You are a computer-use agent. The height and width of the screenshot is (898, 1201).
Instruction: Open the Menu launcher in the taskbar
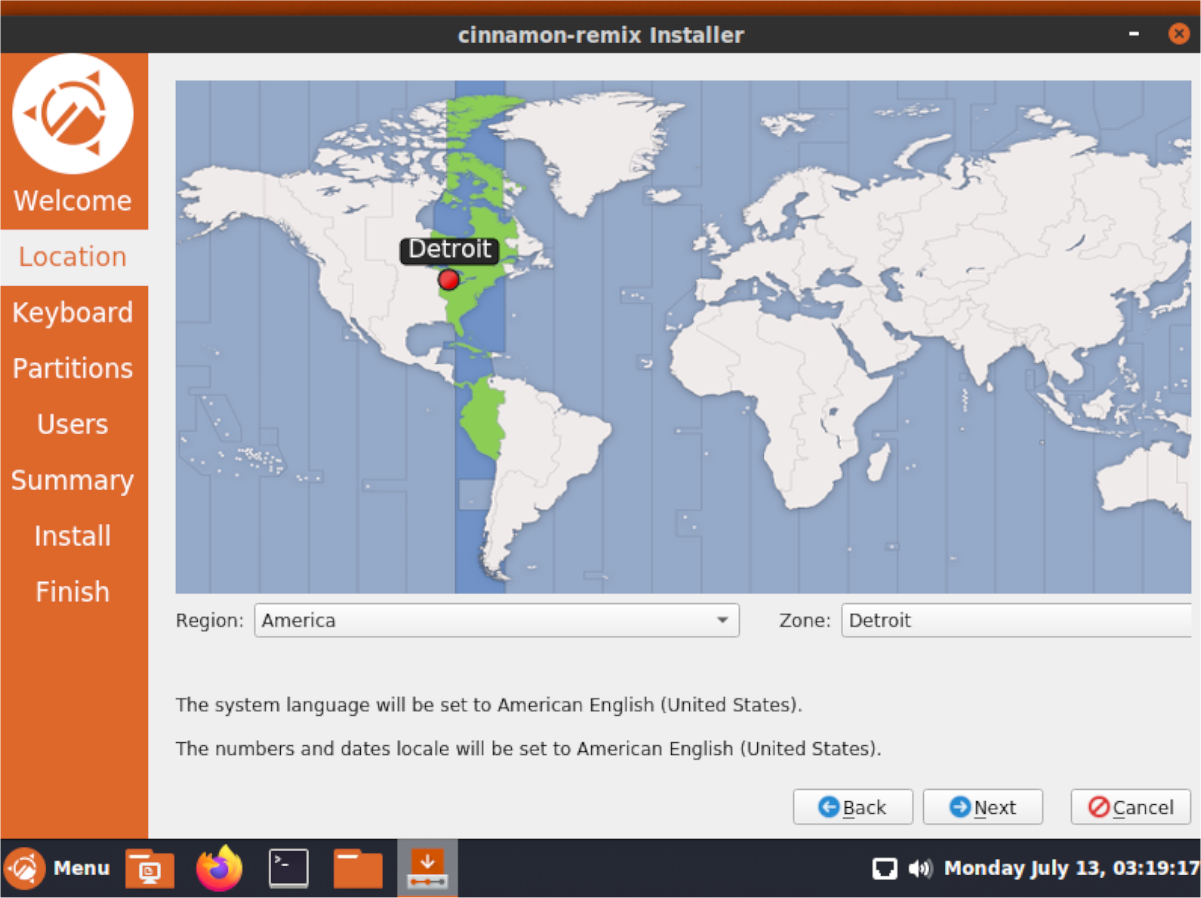58,868
